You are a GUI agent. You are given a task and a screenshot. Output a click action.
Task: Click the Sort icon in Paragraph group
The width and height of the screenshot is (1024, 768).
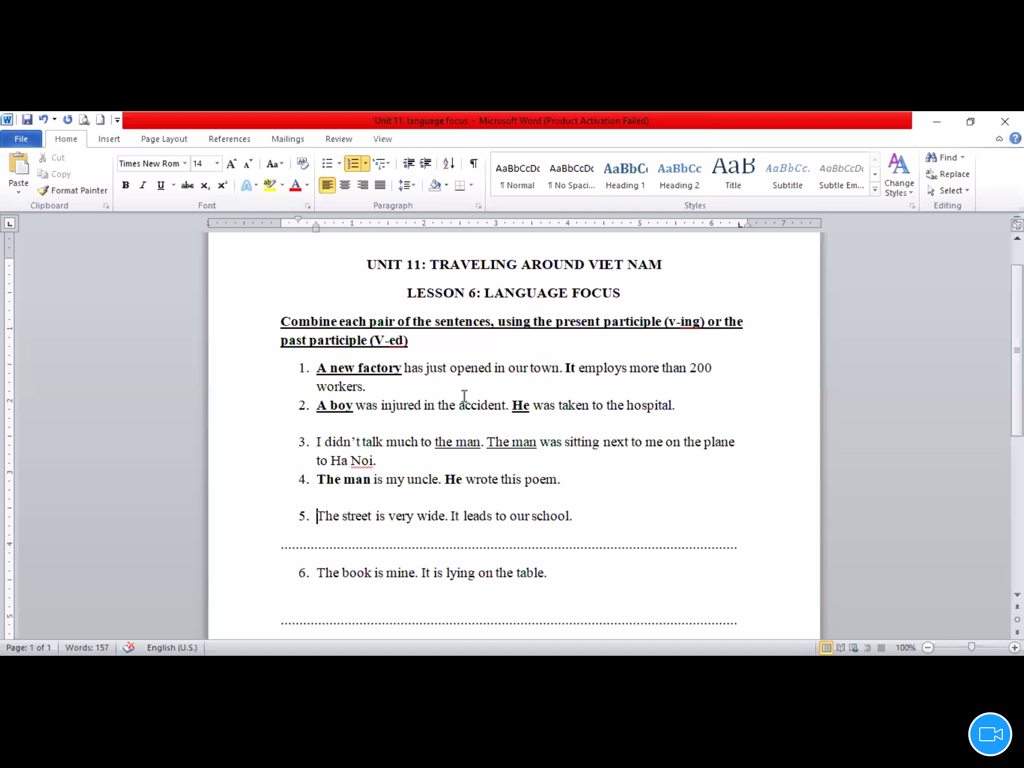coord(449,163)
